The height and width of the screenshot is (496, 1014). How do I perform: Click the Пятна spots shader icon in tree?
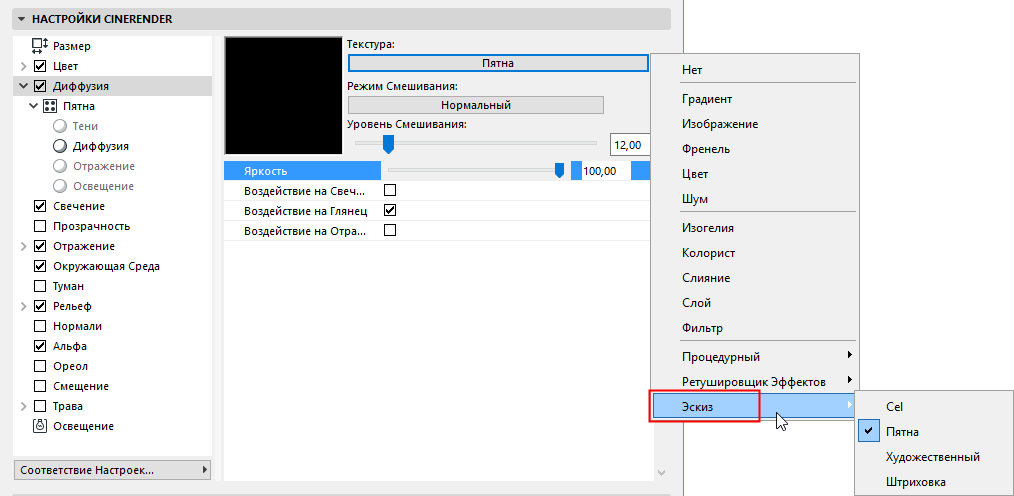click(50, 106)
